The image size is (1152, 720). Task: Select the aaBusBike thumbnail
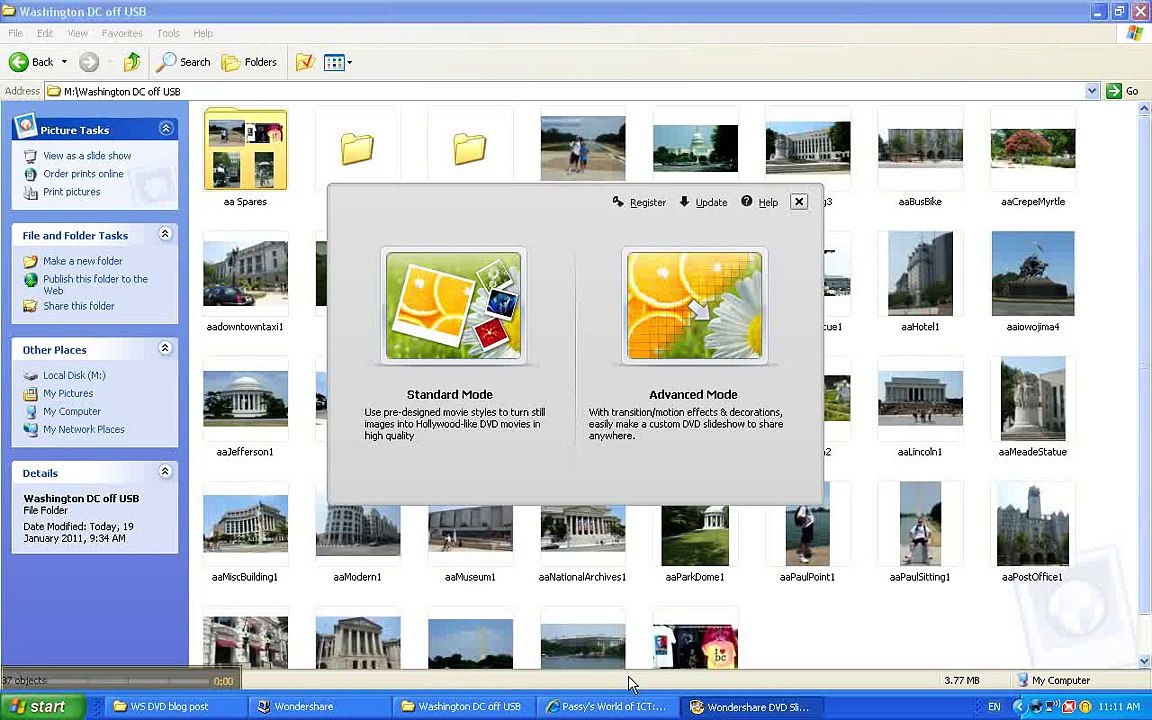point(920,149)
